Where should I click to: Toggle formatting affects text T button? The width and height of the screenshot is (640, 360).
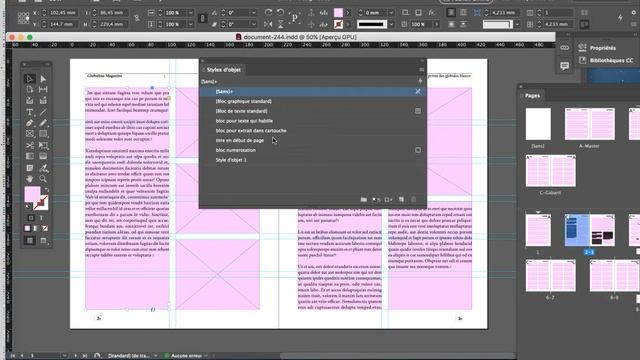coord(41,218)
